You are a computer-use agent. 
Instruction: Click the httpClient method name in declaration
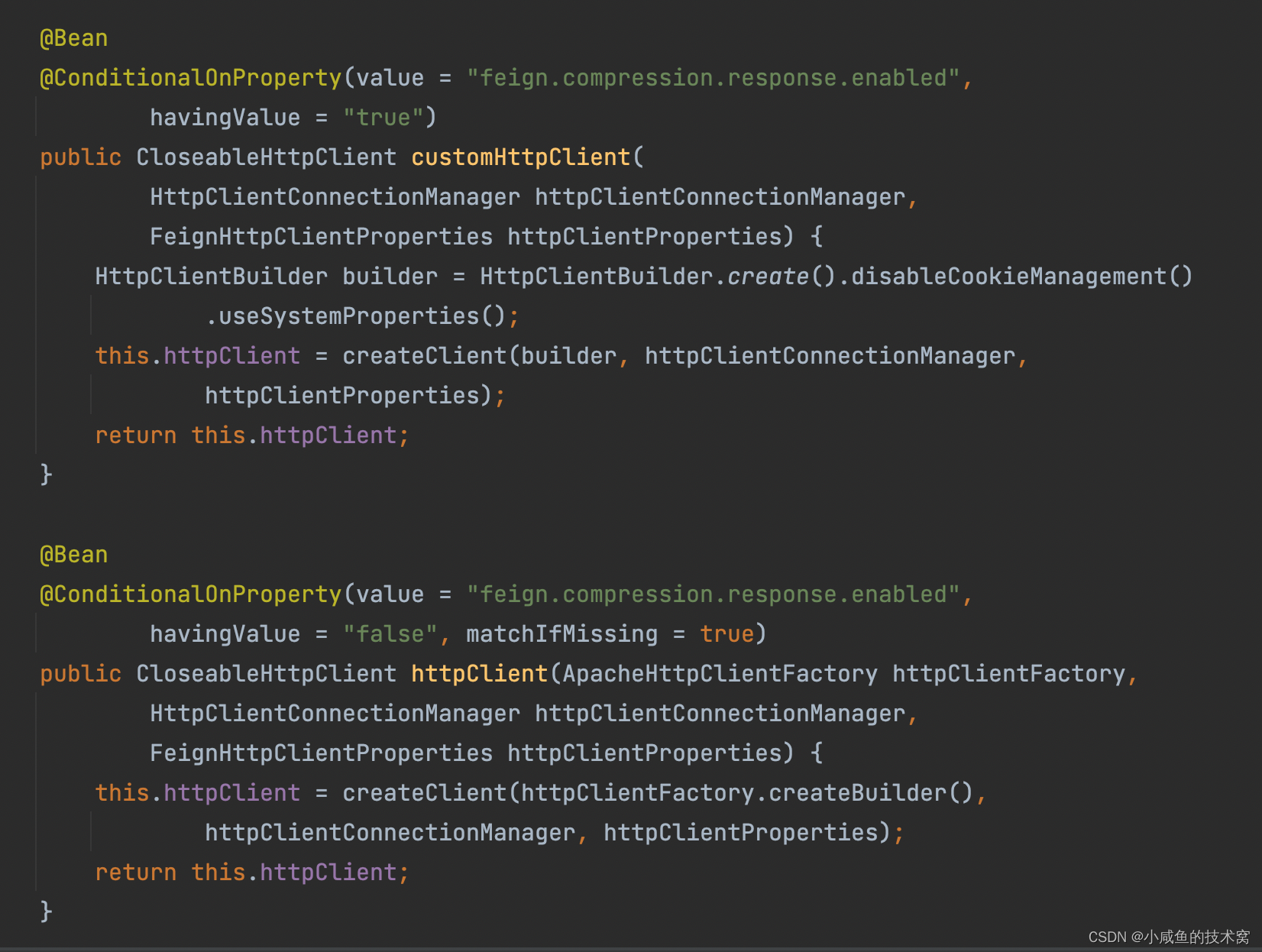coord(479,674)
